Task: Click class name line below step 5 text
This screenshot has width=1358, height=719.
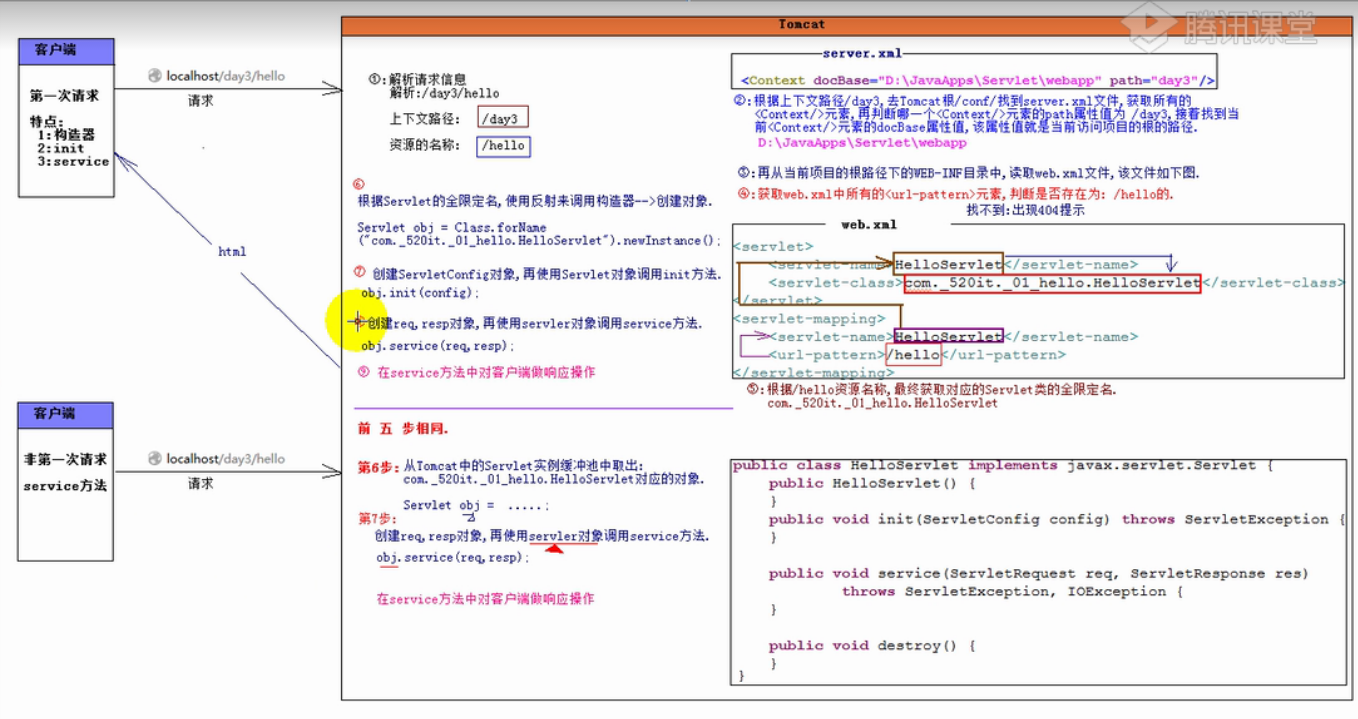Action: 882,403
